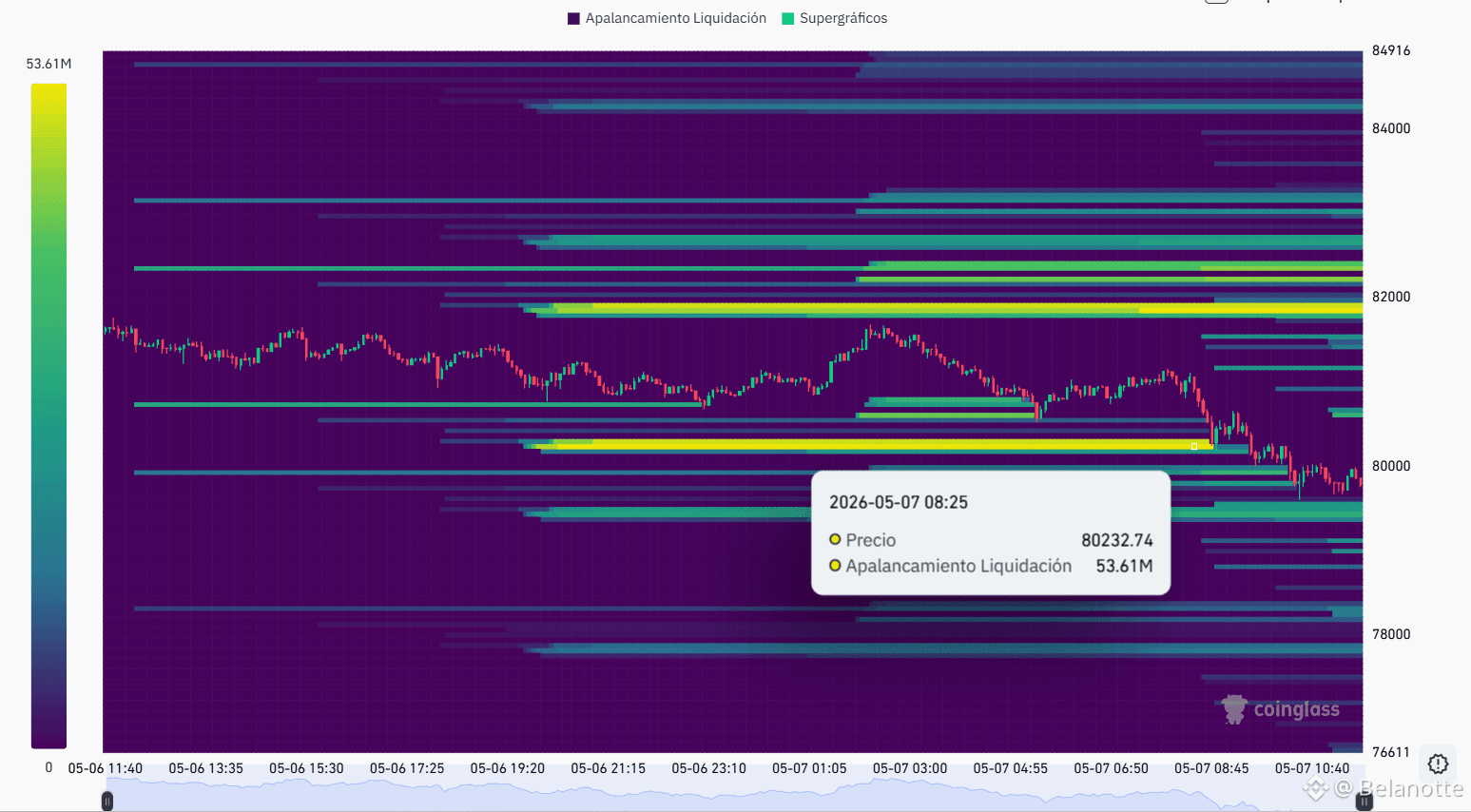
Task: Click tooltip price value 80232.74
Action: pos(1117,540)
